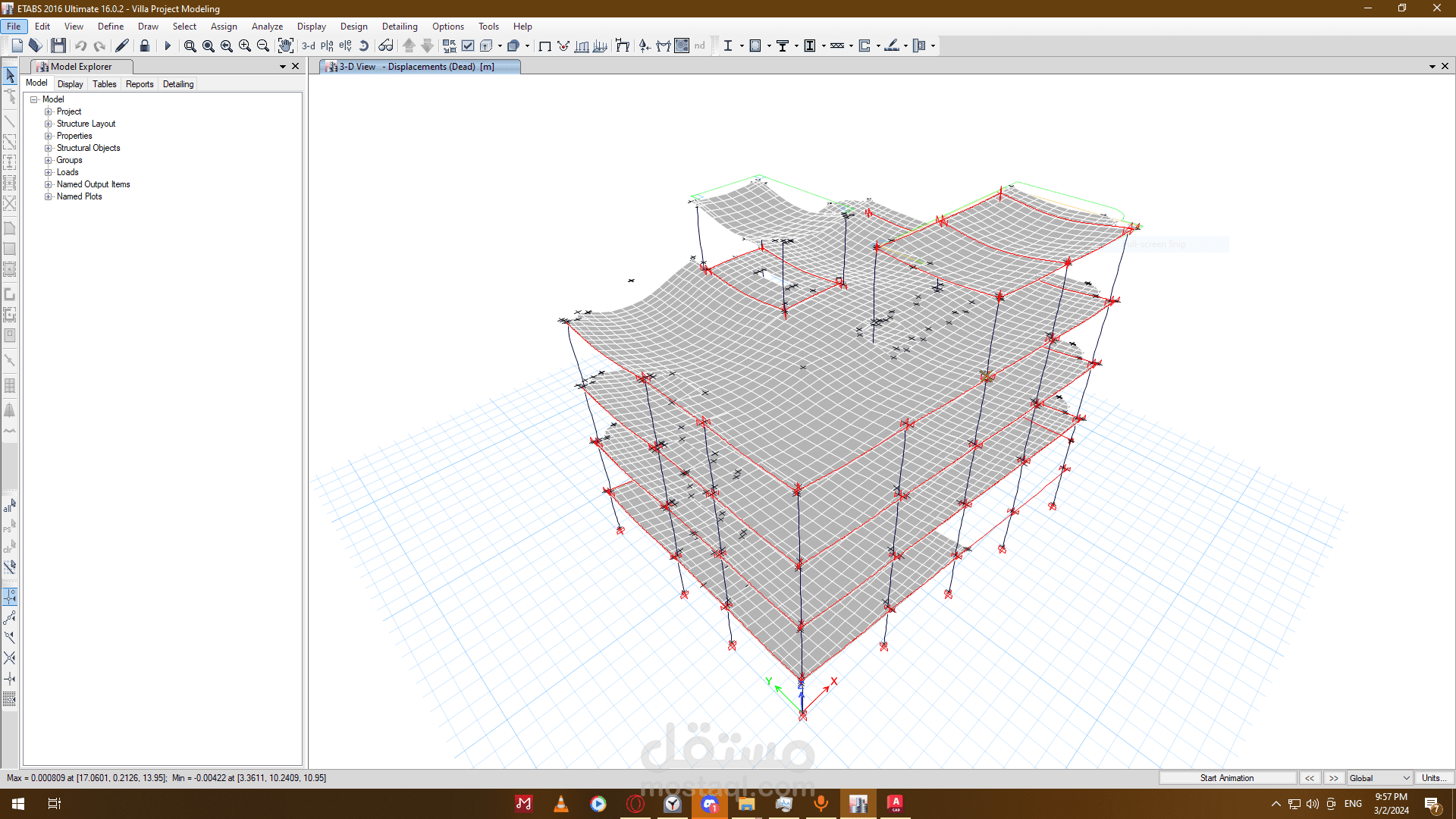The image size is (1456, 819).
Task: Select the pointer tool in side toolbar
Action: 10,76
